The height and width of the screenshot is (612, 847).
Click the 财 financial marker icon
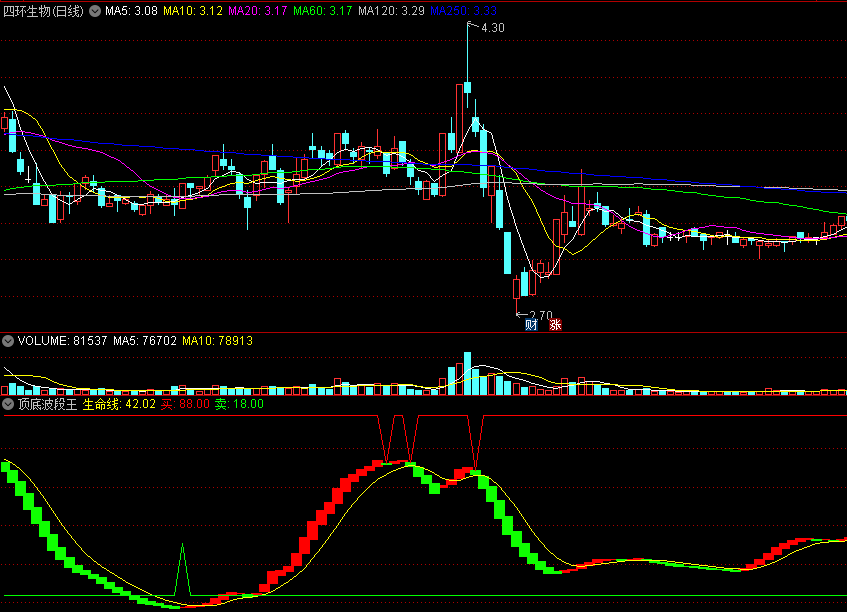point(531,325)
